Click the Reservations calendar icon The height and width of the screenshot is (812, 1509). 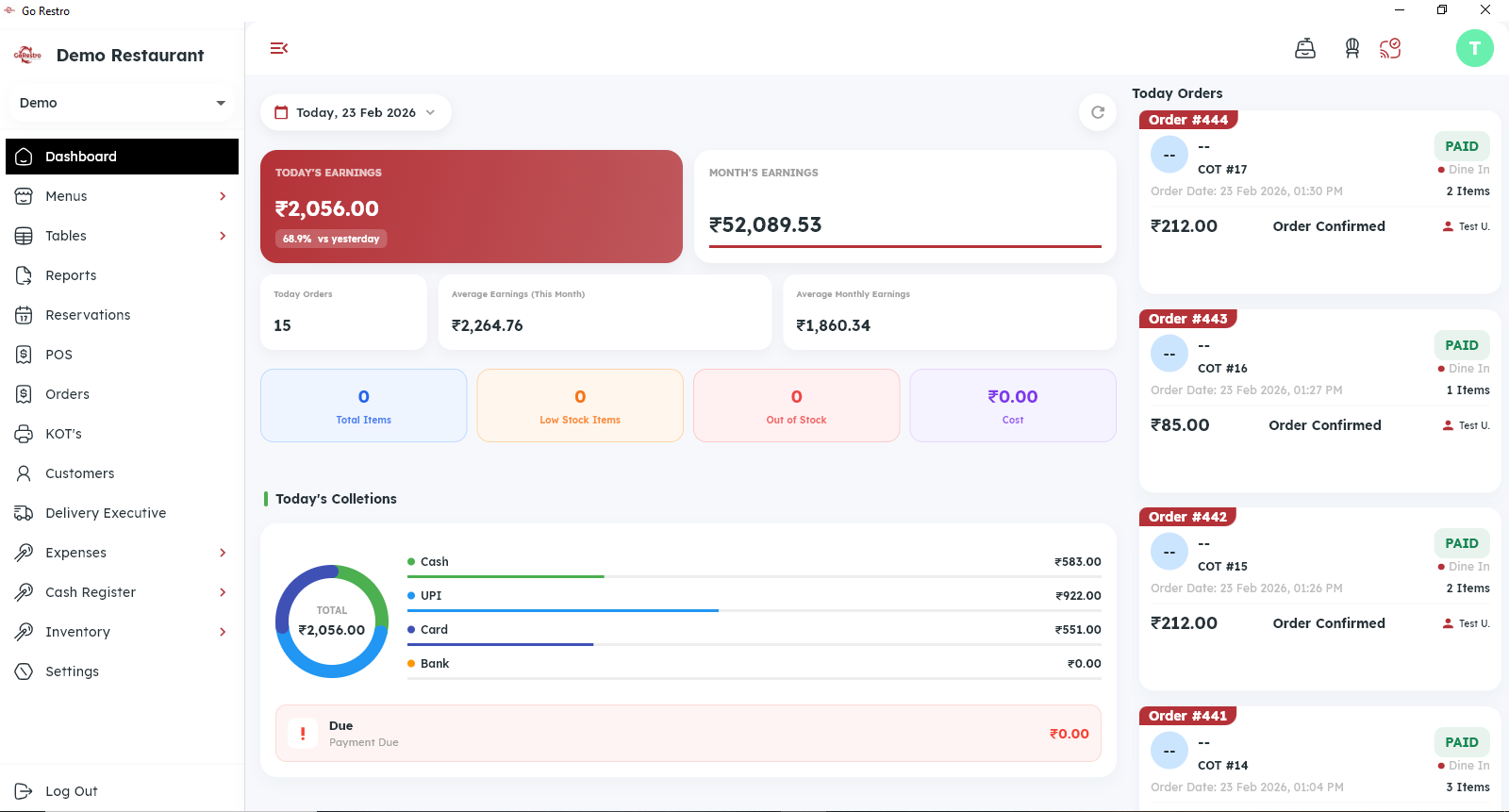(x=25, y=315)
